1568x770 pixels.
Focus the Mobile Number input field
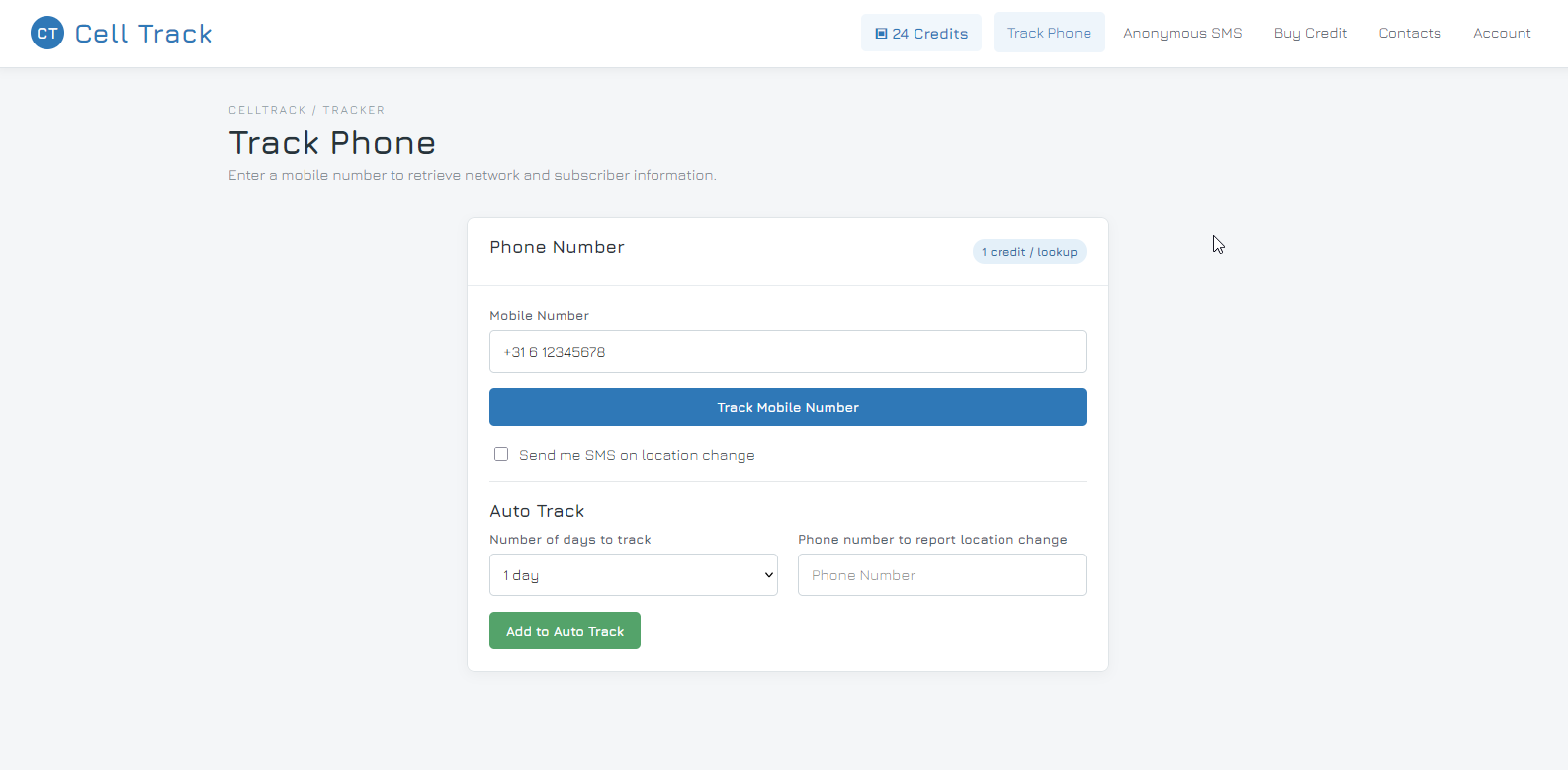[x=788, y=352]
